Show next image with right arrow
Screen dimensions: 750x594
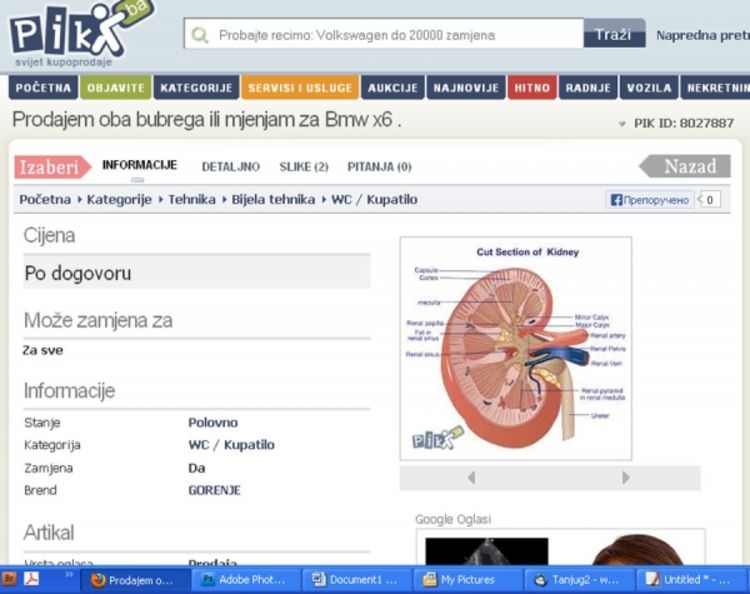coord(625,477)
